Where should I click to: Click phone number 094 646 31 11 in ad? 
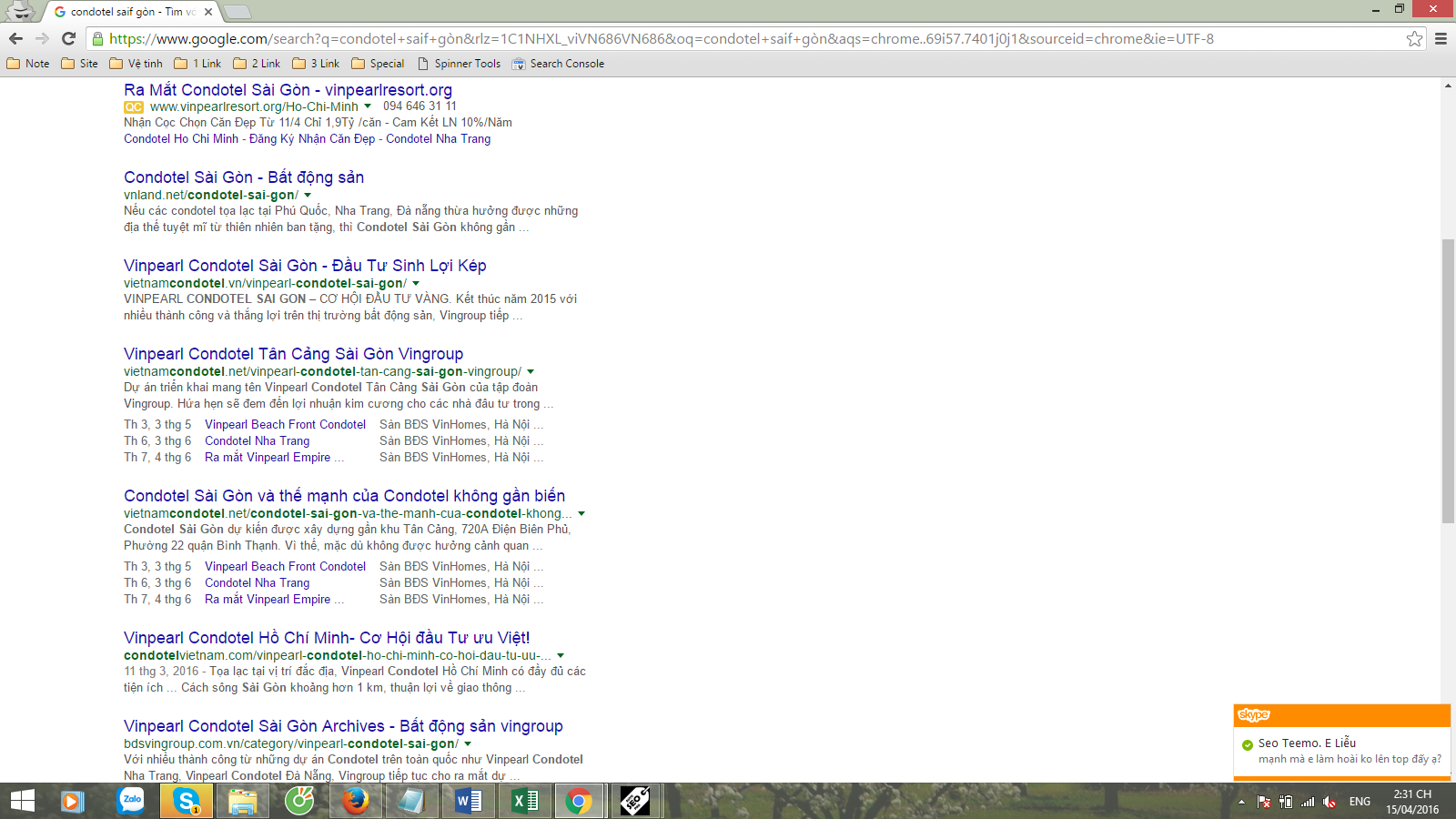(x=420, y=106)
